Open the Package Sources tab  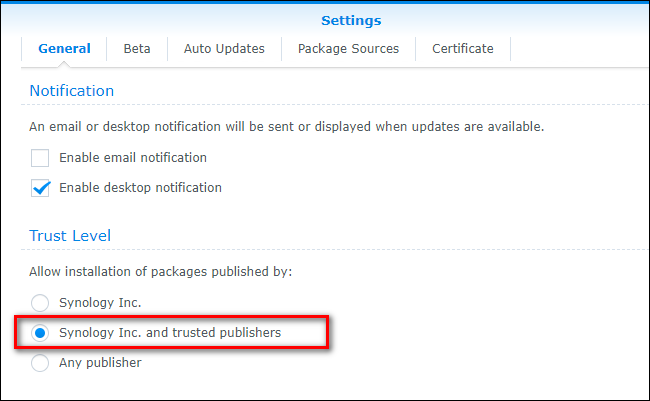[x=348, y=48]
